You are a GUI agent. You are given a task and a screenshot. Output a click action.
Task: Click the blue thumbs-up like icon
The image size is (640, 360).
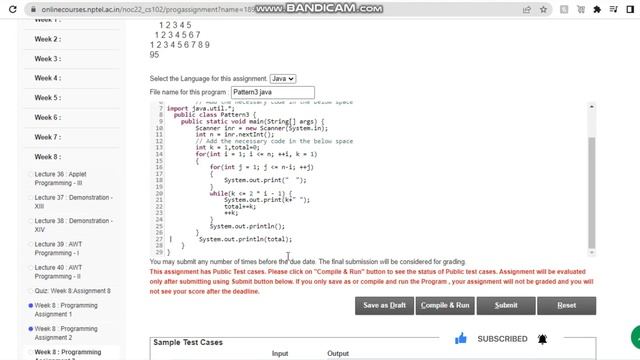[461, 338]
